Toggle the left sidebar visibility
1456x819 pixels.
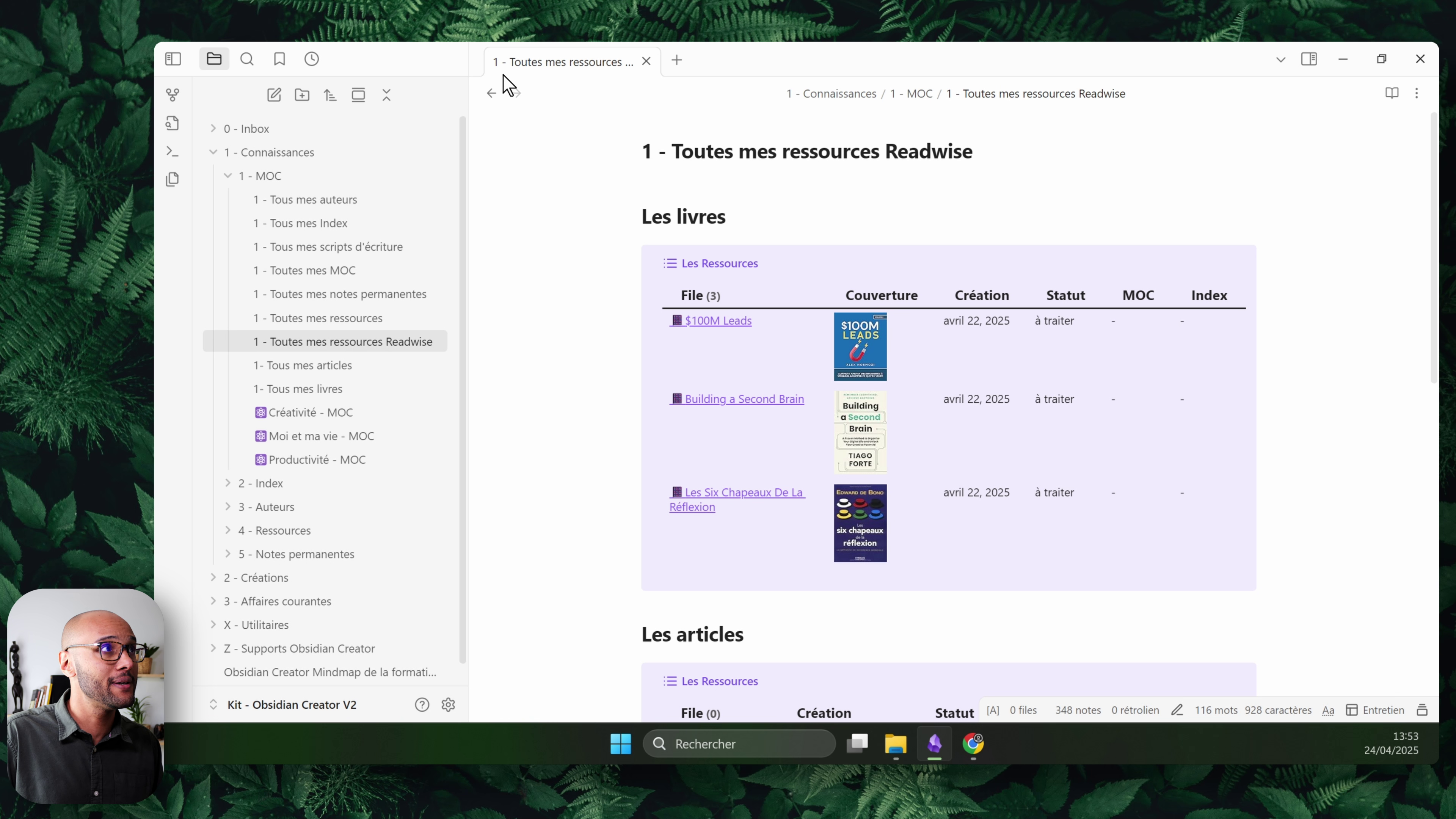click(173, 60)
